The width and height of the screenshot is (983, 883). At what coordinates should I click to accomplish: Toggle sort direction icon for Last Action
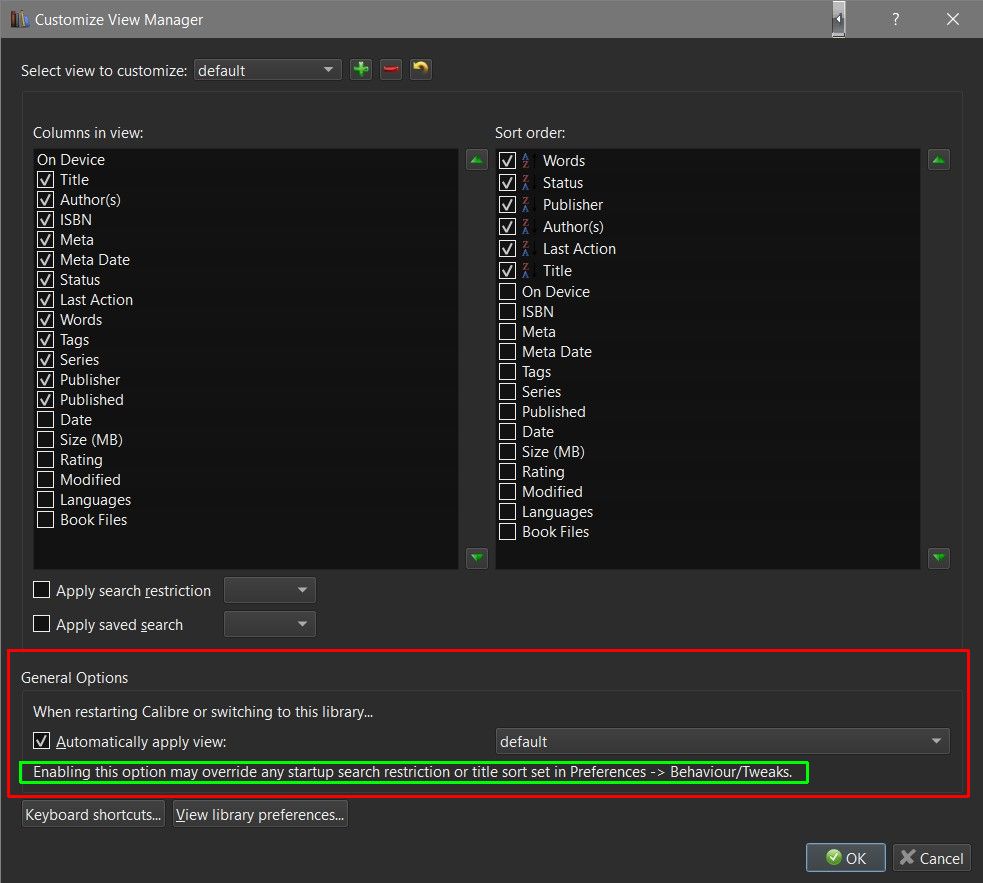[526, 248]
